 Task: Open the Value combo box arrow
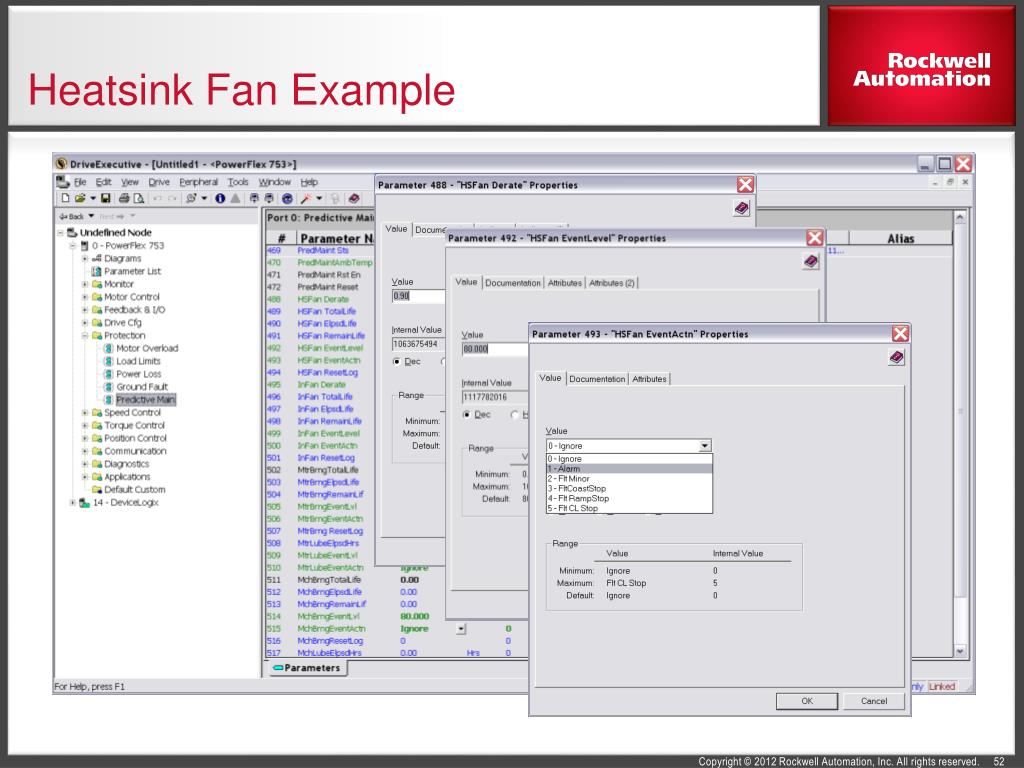click(705, 446)
